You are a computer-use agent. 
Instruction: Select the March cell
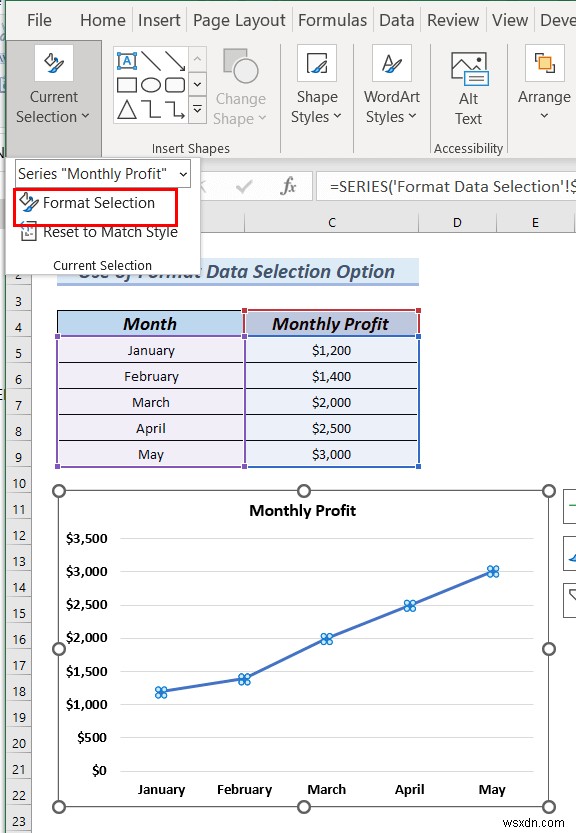[150, 402]
